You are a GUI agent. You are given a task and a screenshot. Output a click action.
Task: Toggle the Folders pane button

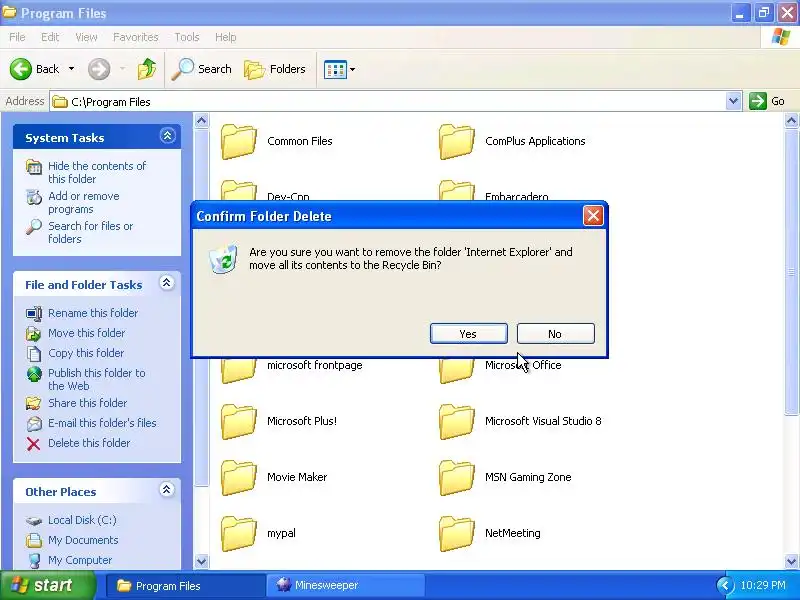click(x=275, y=69)
